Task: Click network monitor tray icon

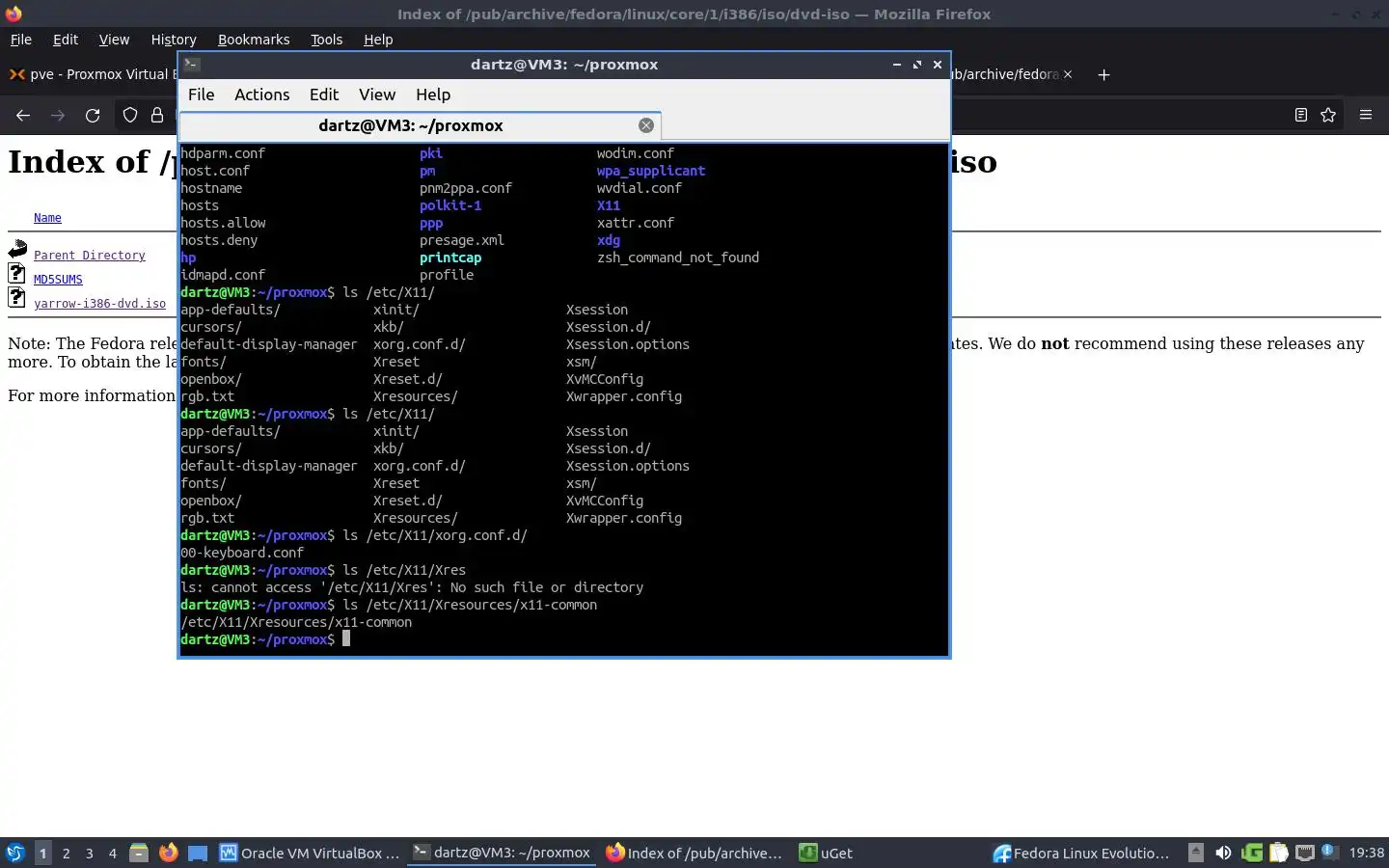Action: point(1305,853)
